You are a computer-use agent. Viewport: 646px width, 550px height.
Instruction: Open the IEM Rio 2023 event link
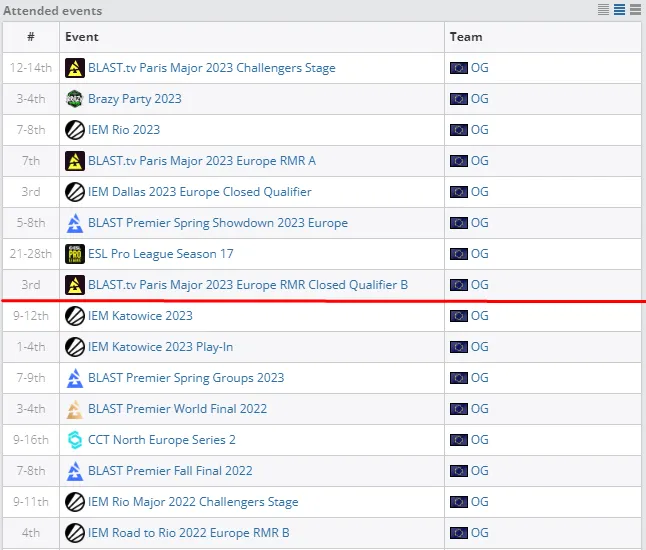[124, 130]
